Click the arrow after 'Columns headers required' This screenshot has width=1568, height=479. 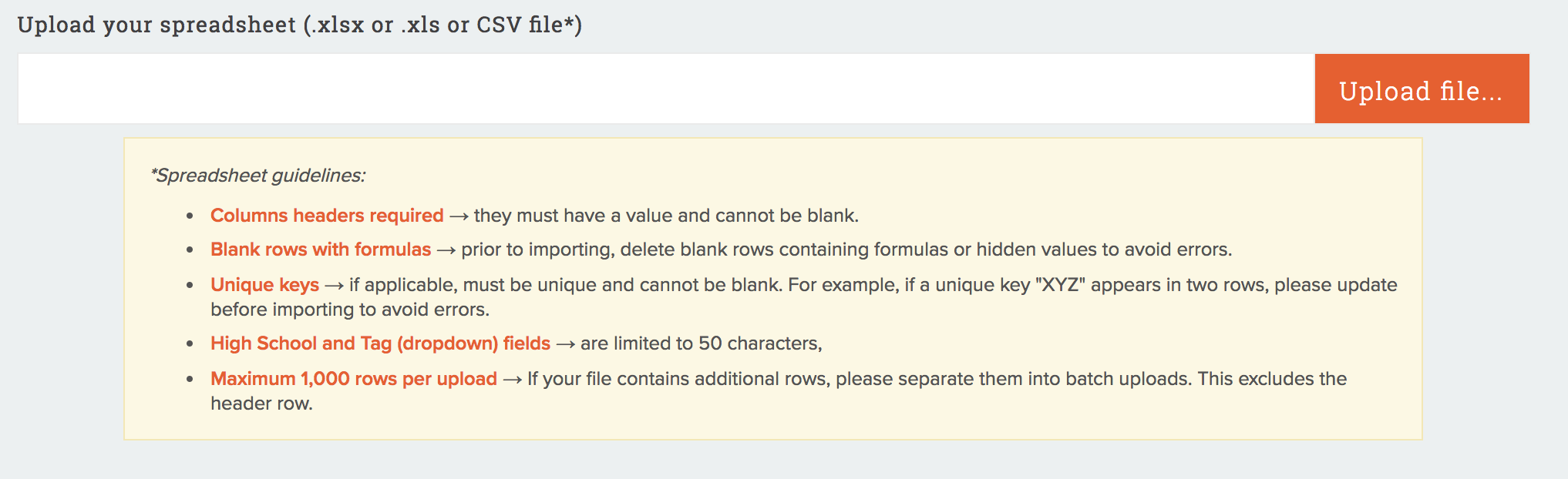pyautogui.click(x=459, y=216)
